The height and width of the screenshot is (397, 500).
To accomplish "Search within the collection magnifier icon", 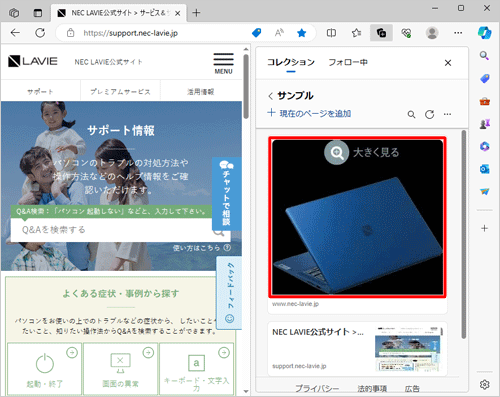I will click(x=412, y=115).
